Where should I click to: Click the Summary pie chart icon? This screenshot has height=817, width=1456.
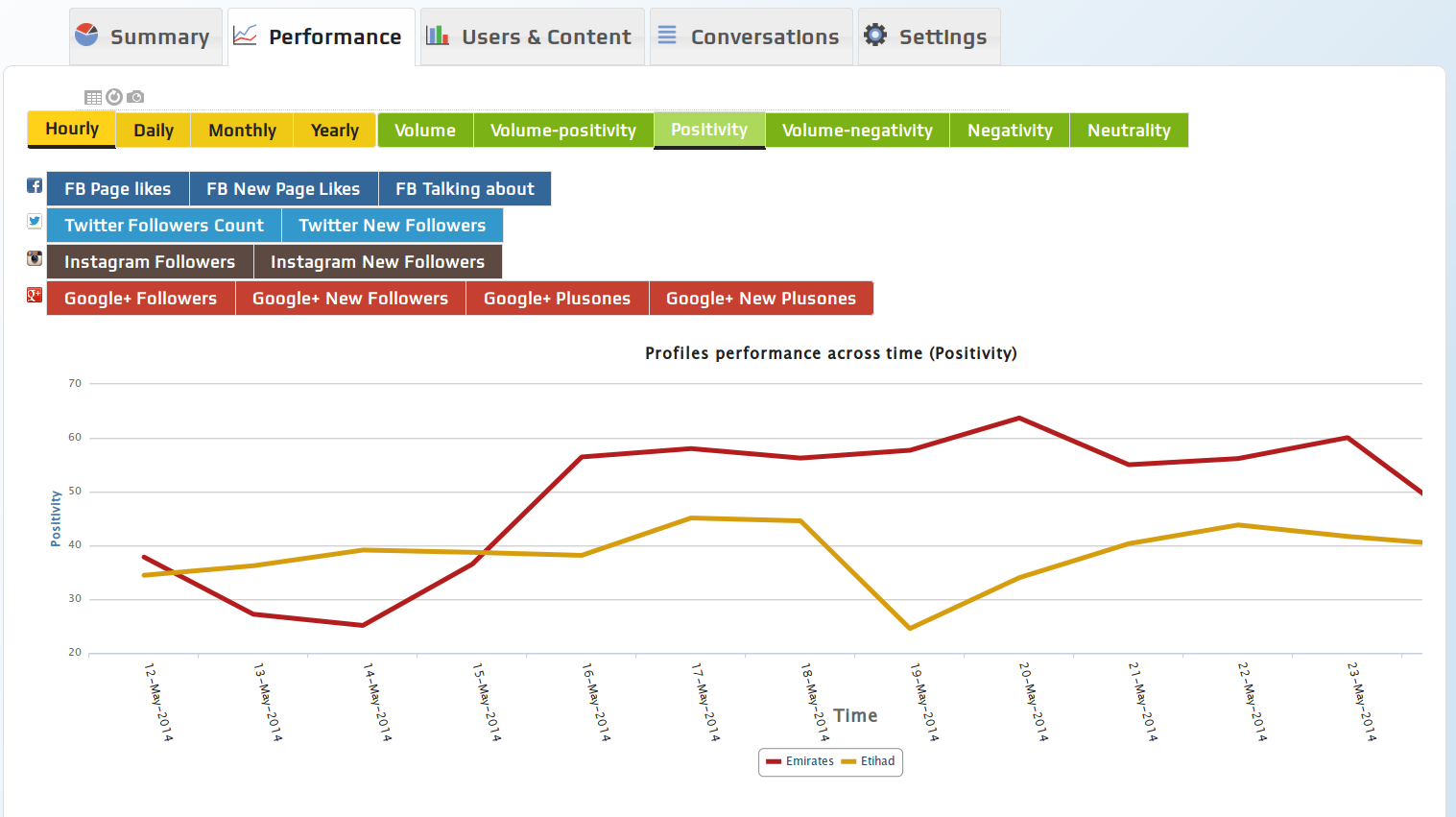pos(86,35)
